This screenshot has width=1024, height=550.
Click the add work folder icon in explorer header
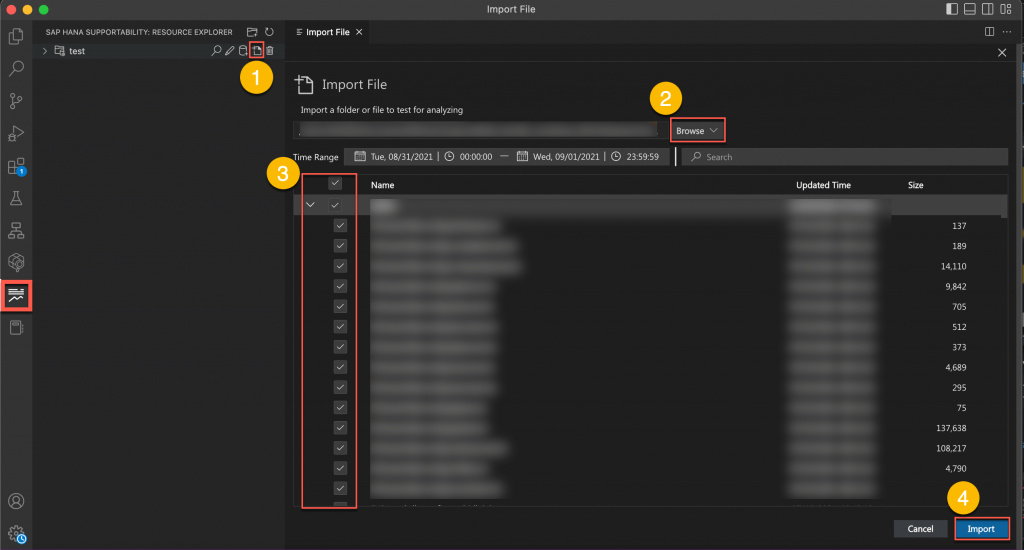pyautogui.click(x=252, y=31)
